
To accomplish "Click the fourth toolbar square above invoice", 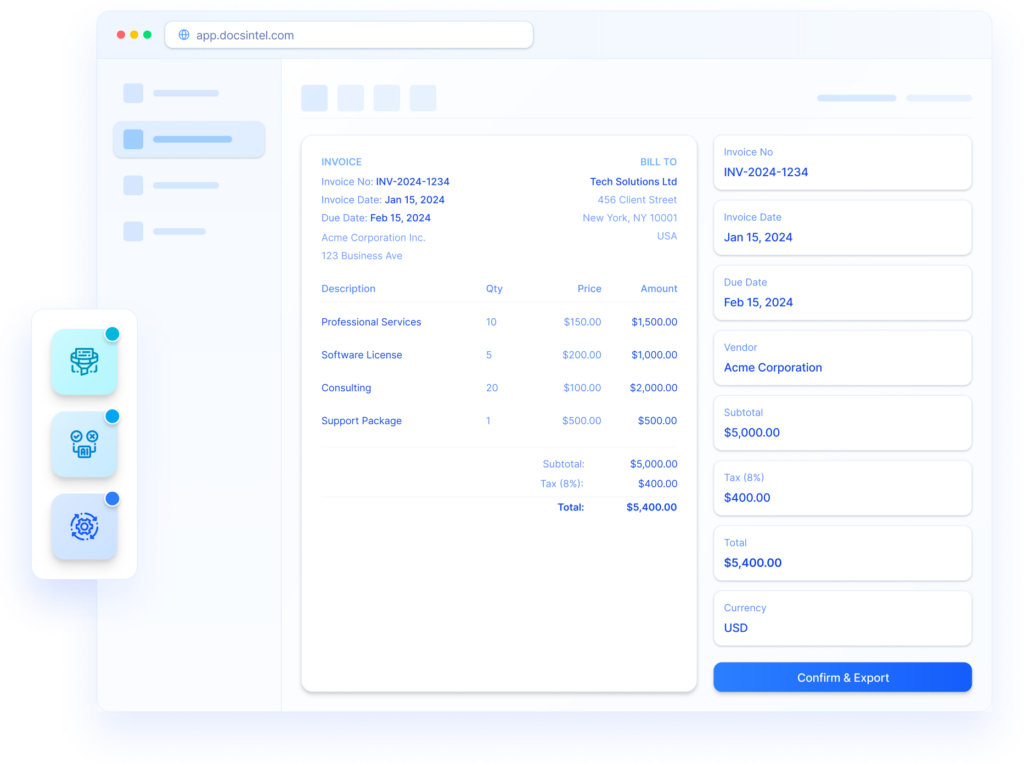I will (x=423, y=98).
